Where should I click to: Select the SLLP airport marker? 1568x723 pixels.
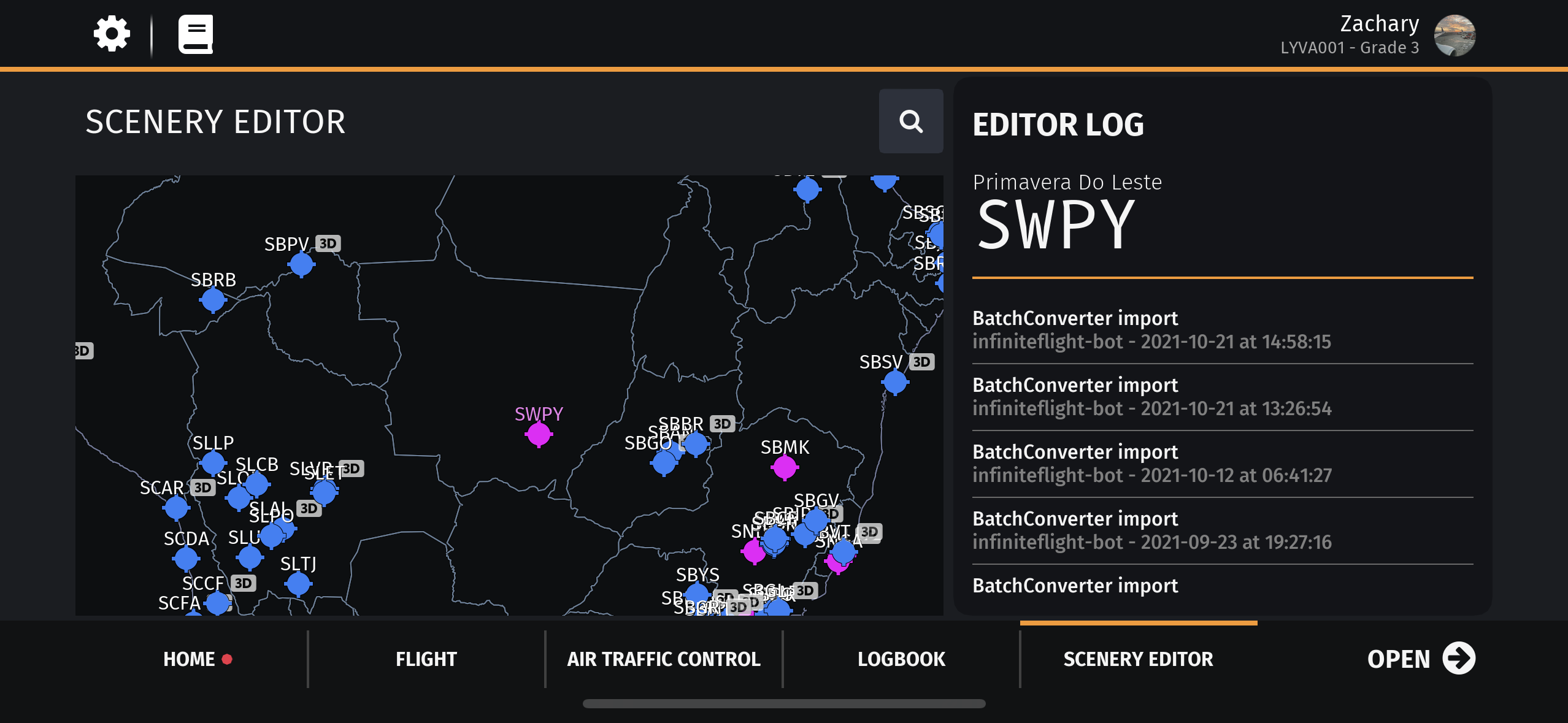[213, 462]
